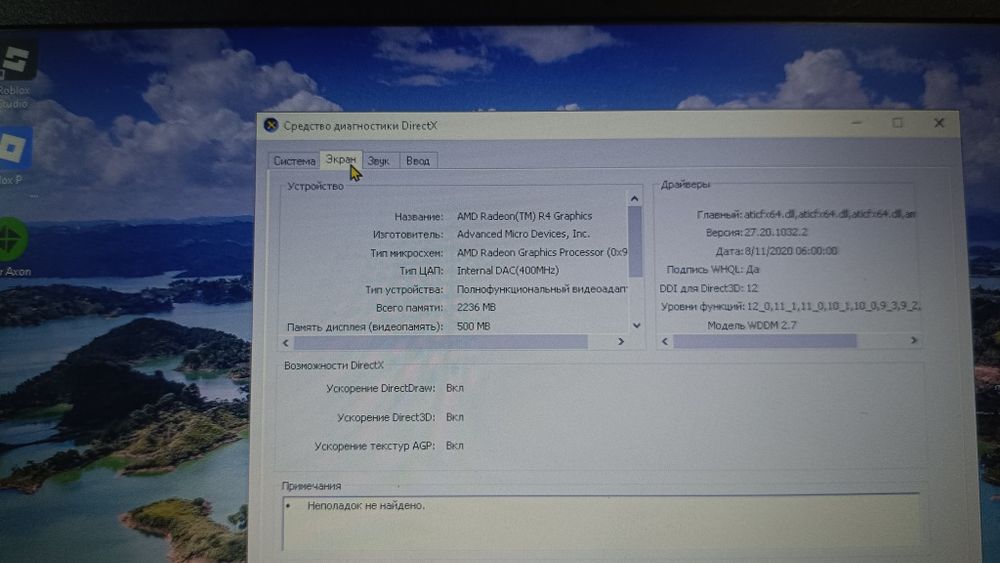
Task: Open the Ввод tab
Action: coord(418,161)
